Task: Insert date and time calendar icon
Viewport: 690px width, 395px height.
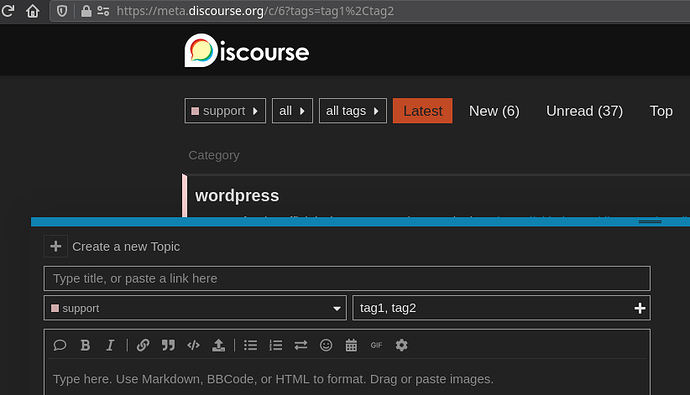Action: pos(351,345)
